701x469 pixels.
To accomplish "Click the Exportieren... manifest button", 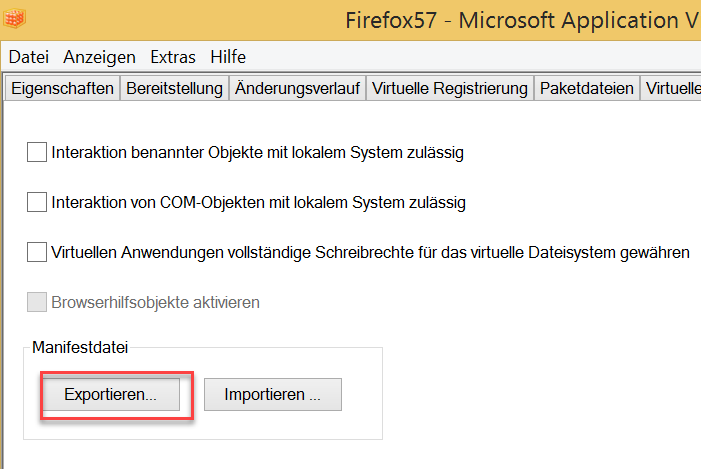I will coord(111,394).
